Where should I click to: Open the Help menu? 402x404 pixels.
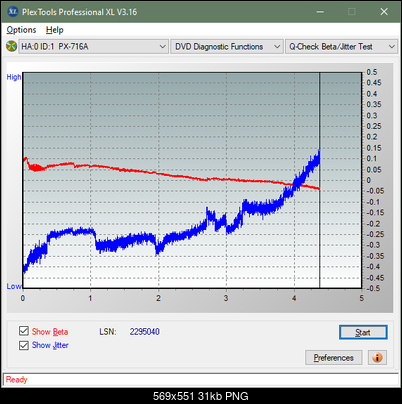click(x=55, y=30)
